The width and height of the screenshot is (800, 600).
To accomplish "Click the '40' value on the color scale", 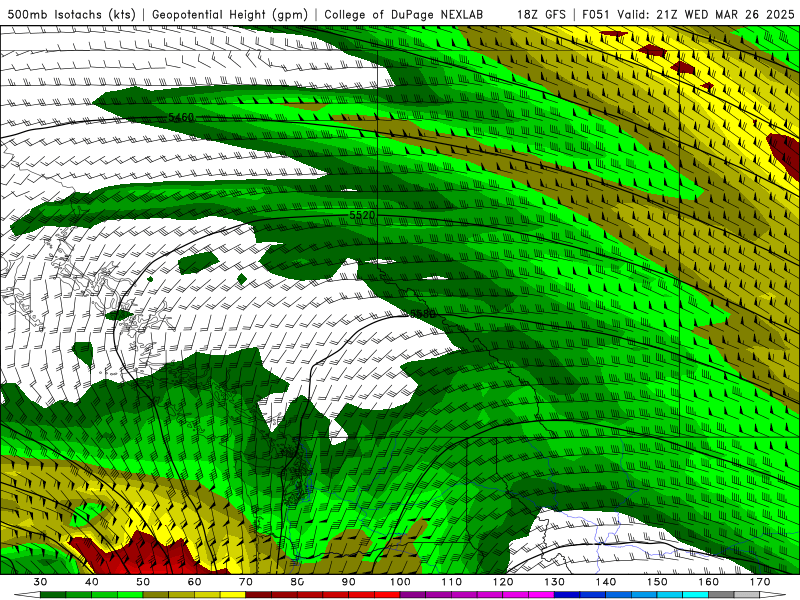I will (92, 582).
